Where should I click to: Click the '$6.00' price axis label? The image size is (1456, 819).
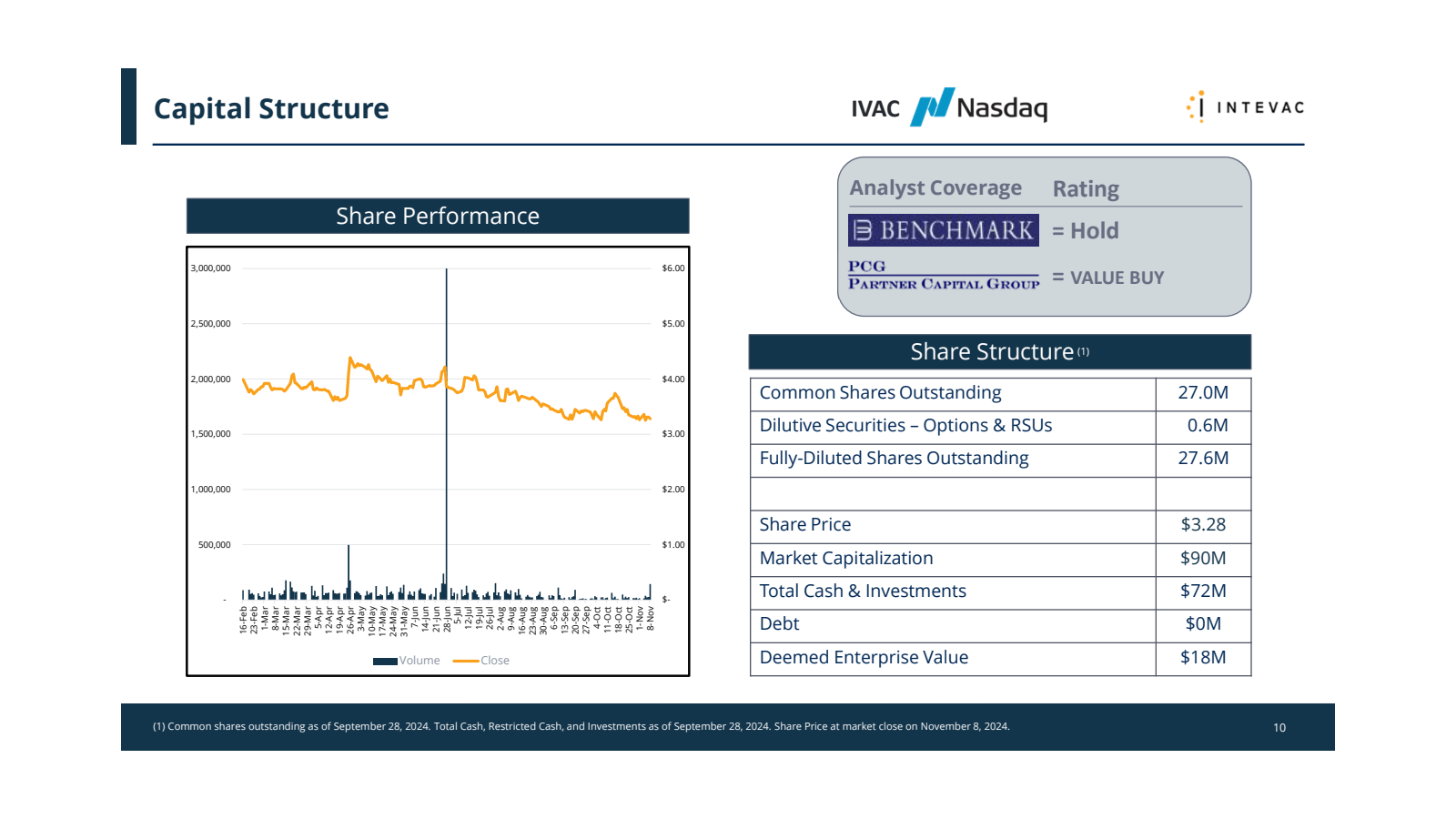(673, 268)
